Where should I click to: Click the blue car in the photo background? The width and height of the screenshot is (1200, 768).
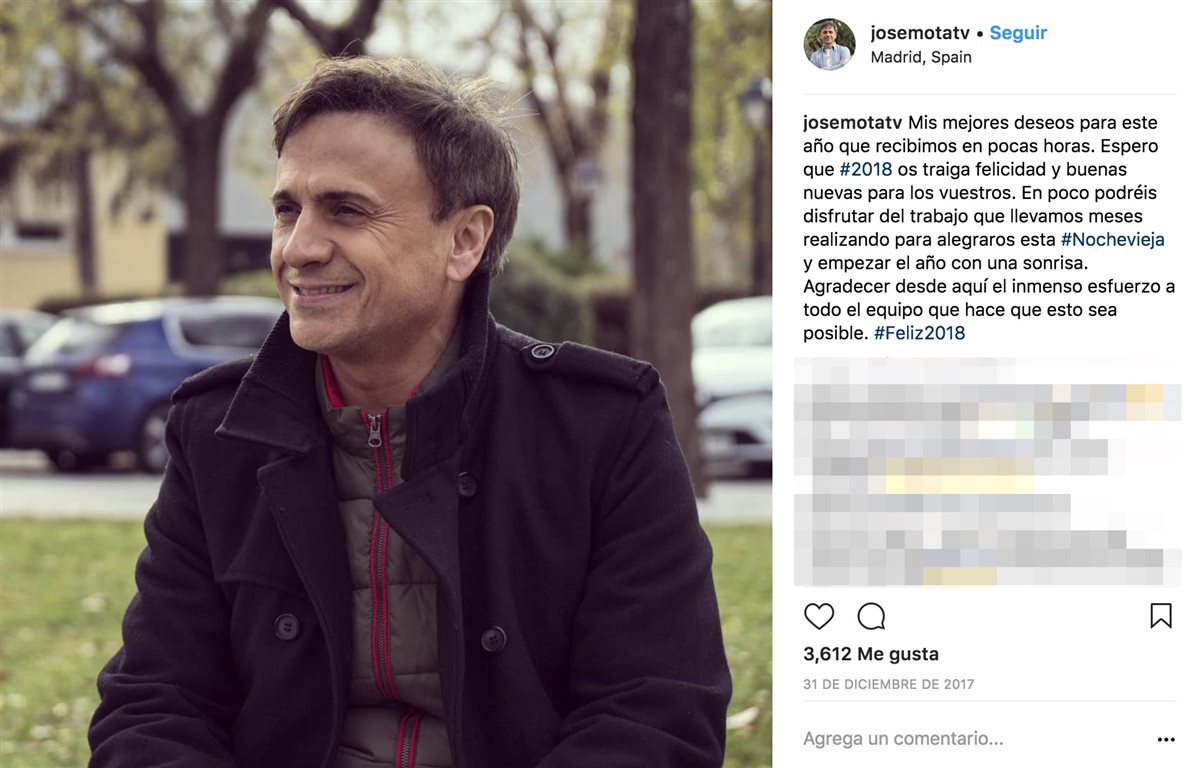click(145, 375)
